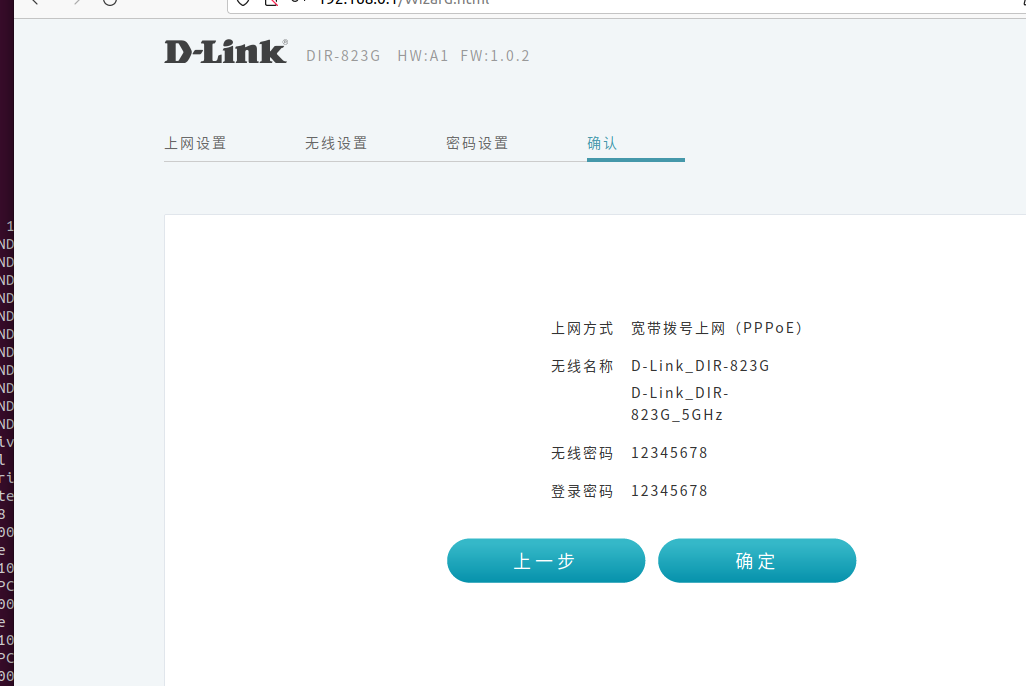Open the 无线设置 wizard tab
The image size is (1026, 686).
336,143
